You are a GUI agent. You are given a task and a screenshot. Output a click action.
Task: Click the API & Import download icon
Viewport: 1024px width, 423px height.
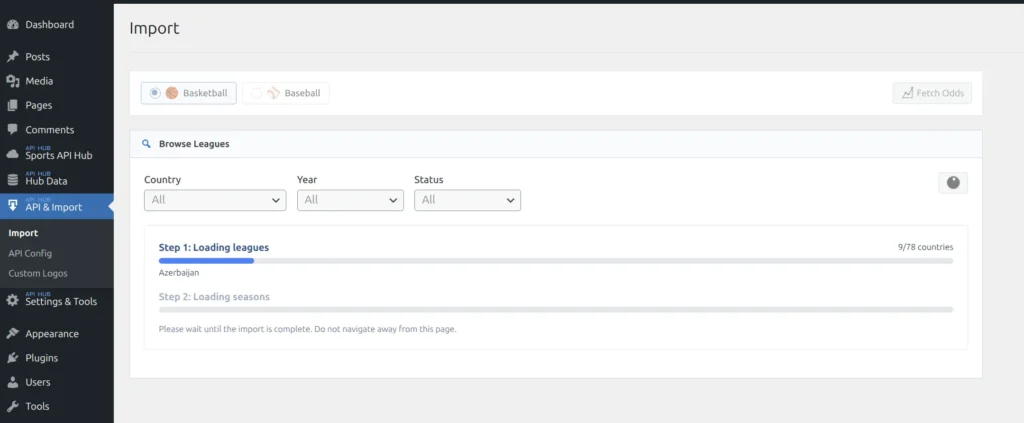[12, 206]
